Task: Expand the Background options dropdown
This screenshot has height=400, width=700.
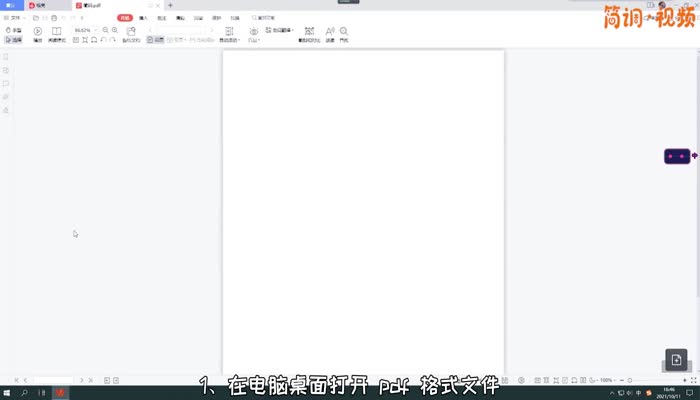Action: (x=228, y=34)
